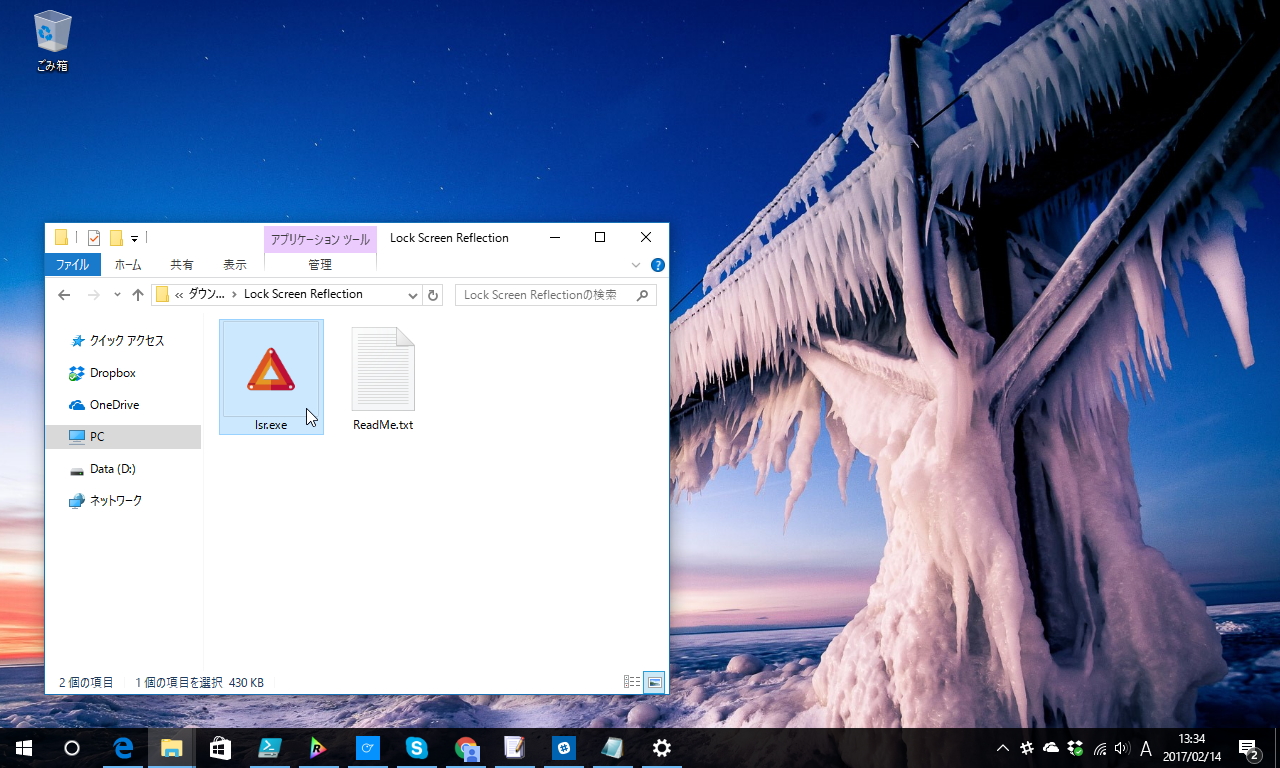Click the New Folder quick access toolbar icon

(116, 238)
